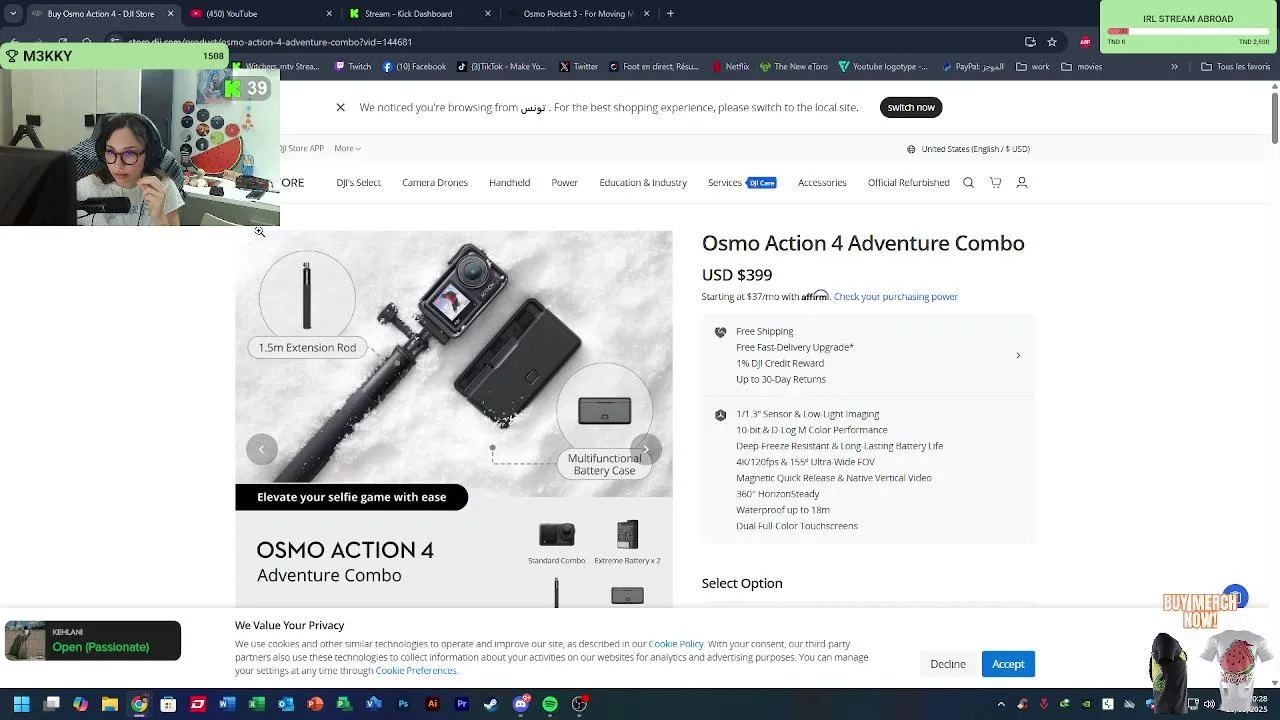
Task: Open the Cookie Preferences link
Action: pos(416,670)
